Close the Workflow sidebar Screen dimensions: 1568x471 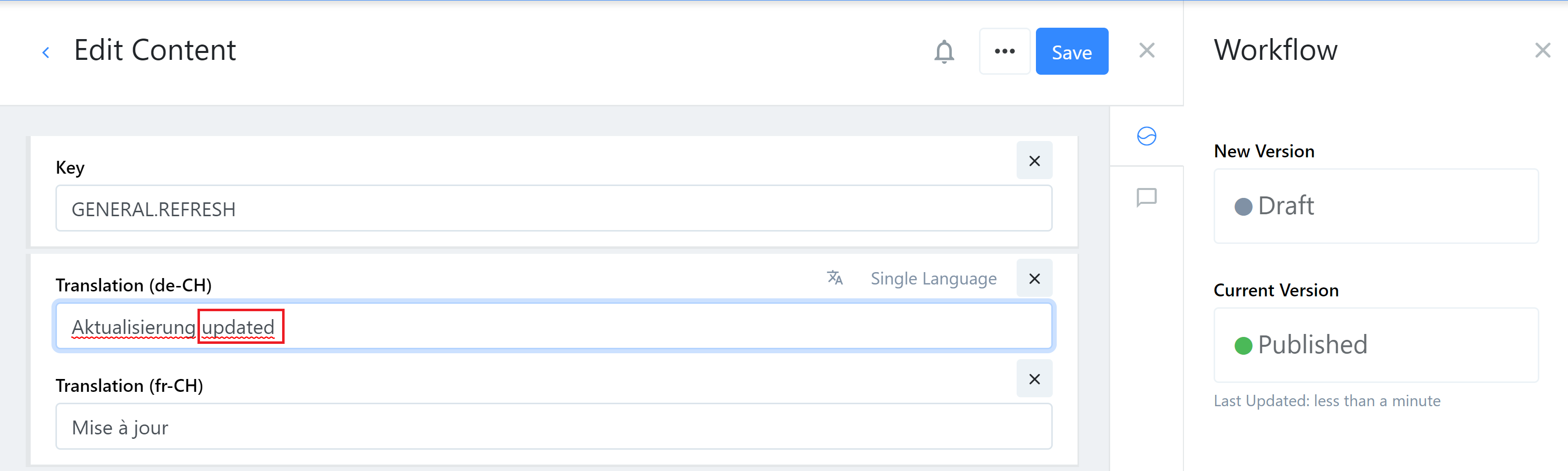click(1542, 50)
